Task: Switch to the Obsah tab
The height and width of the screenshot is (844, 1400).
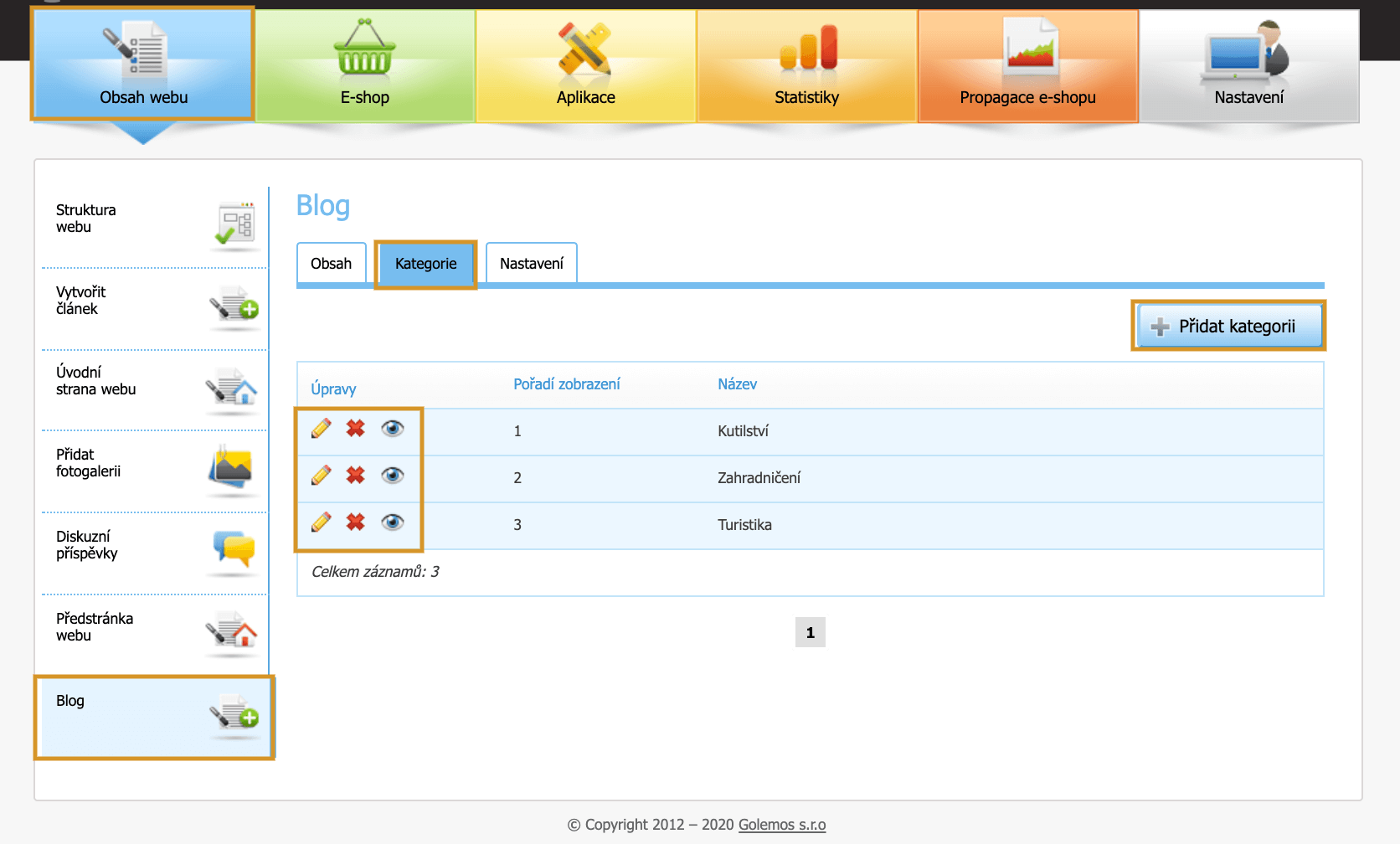Action: point(331,264)
